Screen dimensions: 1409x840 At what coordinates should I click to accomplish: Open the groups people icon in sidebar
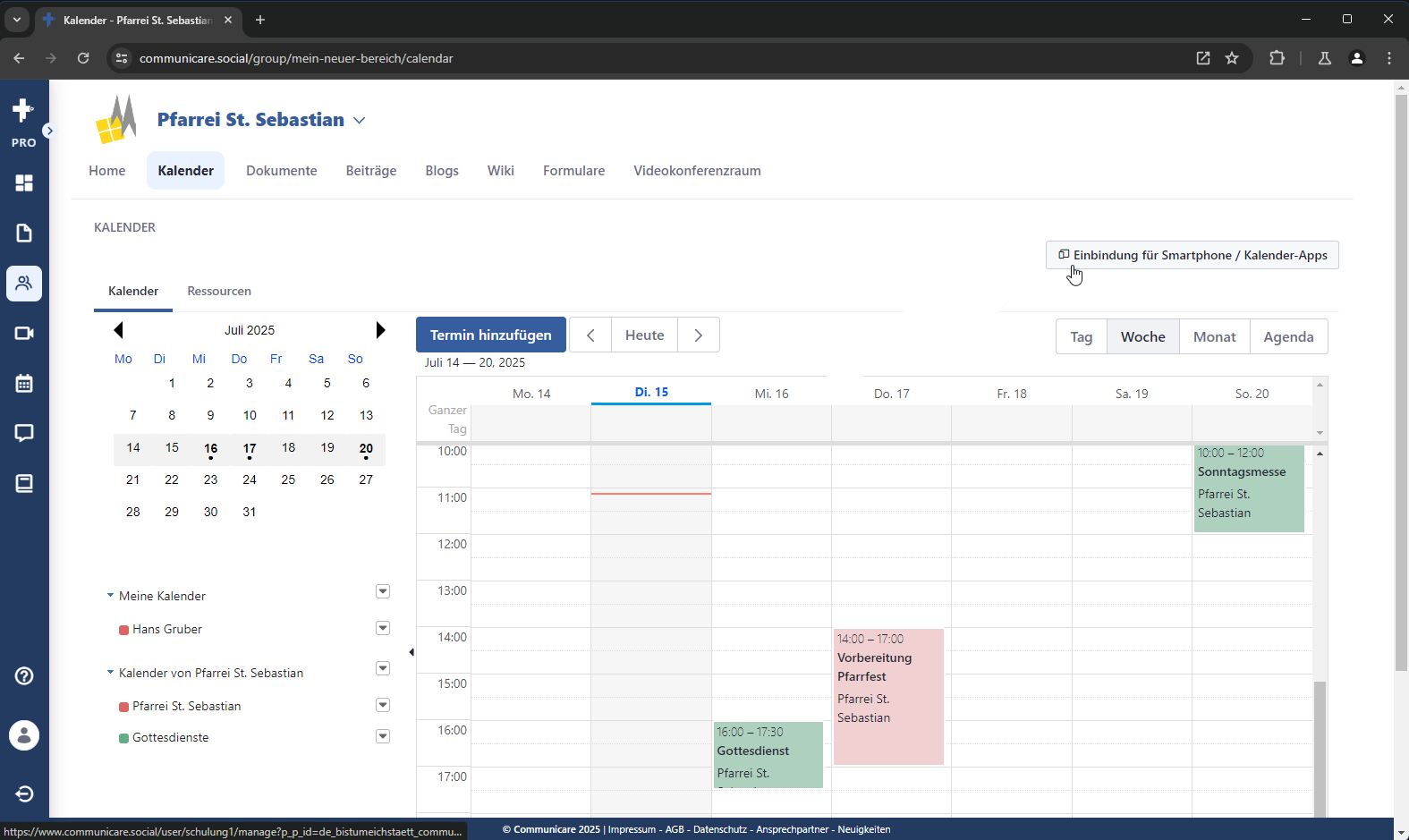pos(24,284)
